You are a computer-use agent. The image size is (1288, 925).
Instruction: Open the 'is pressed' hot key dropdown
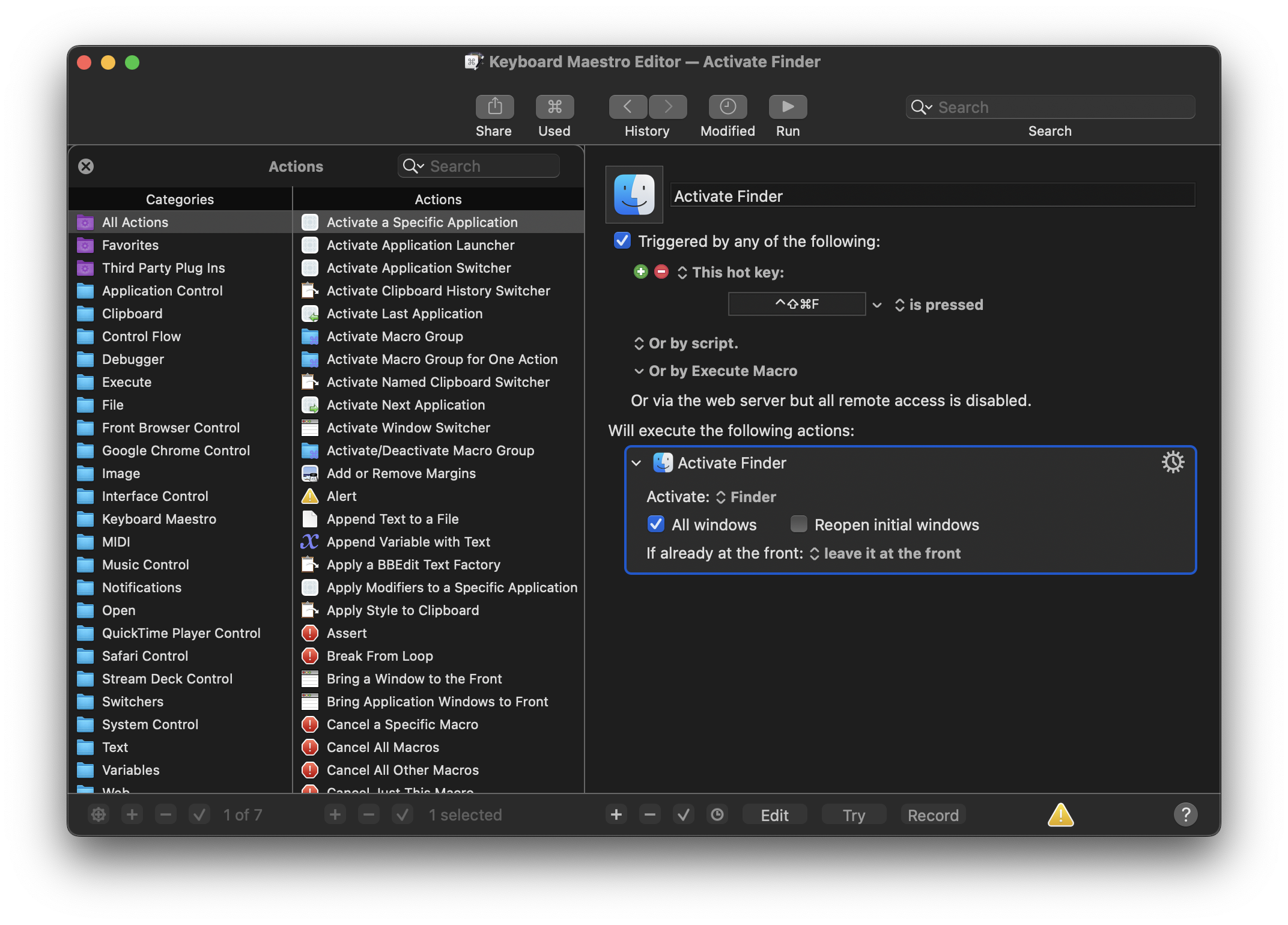coord(940,305)
